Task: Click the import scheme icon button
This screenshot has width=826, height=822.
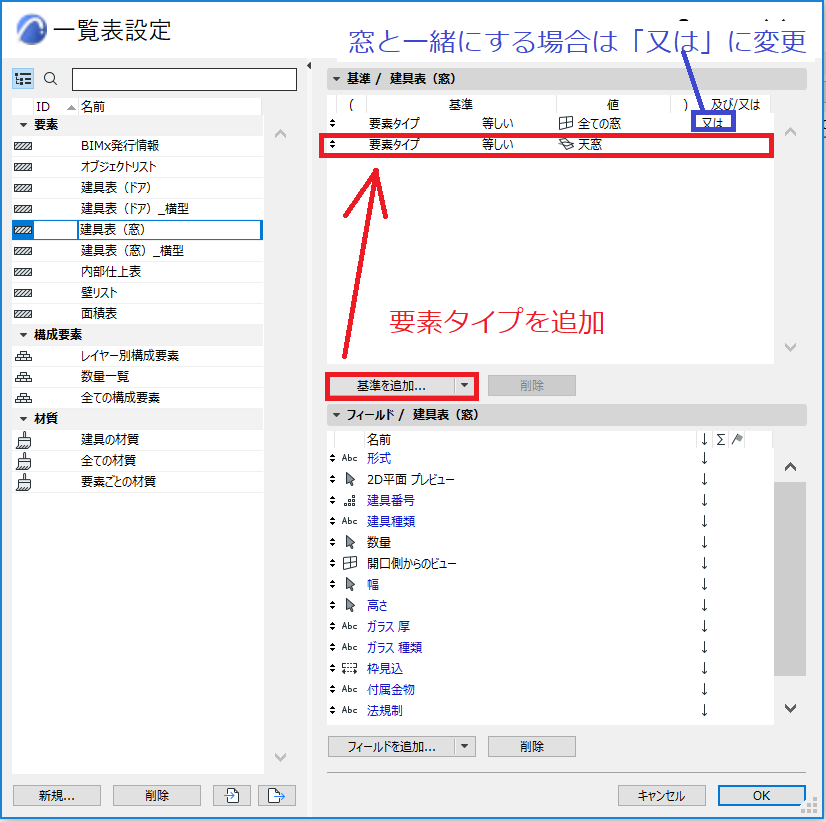Action: 232,796
